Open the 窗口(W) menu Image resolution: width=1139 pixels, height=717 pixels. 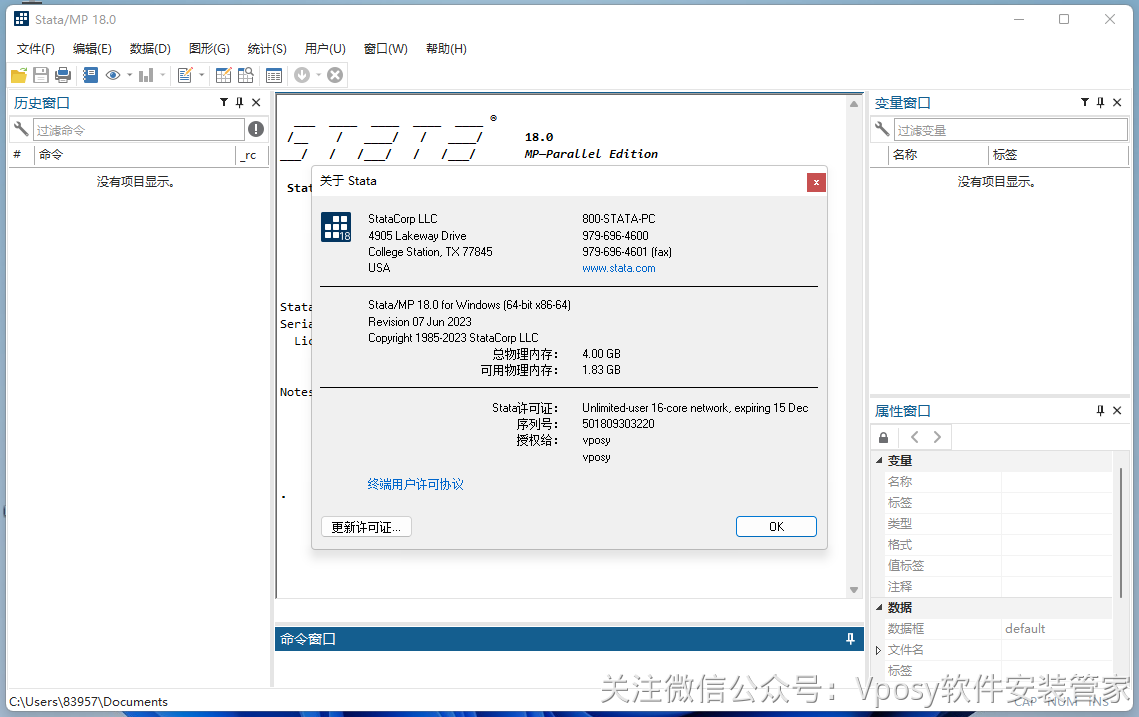tap(386, 49)
